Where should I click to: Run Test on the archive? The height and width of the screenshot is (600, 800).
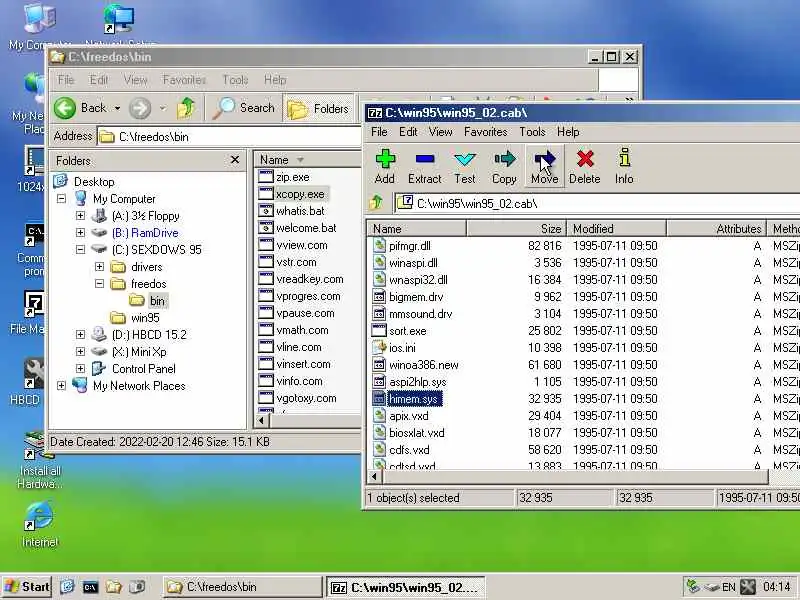(x=465, y=166)
